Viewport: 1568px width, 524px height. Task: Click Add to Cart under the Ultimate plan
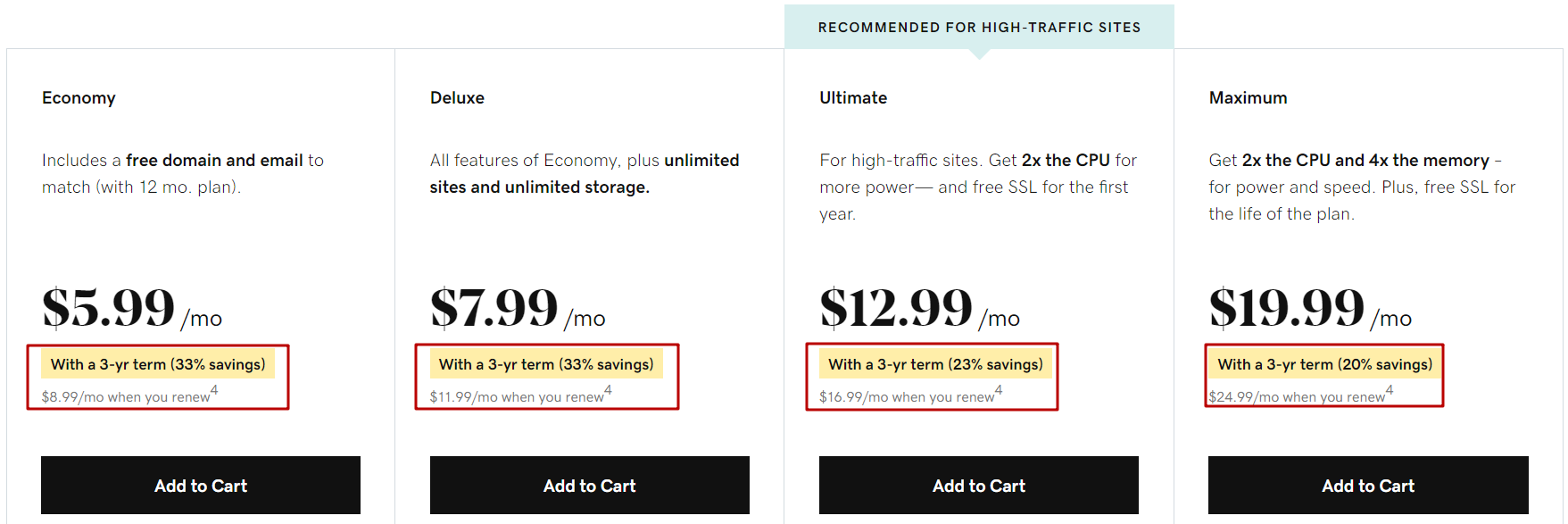[978, 485]
